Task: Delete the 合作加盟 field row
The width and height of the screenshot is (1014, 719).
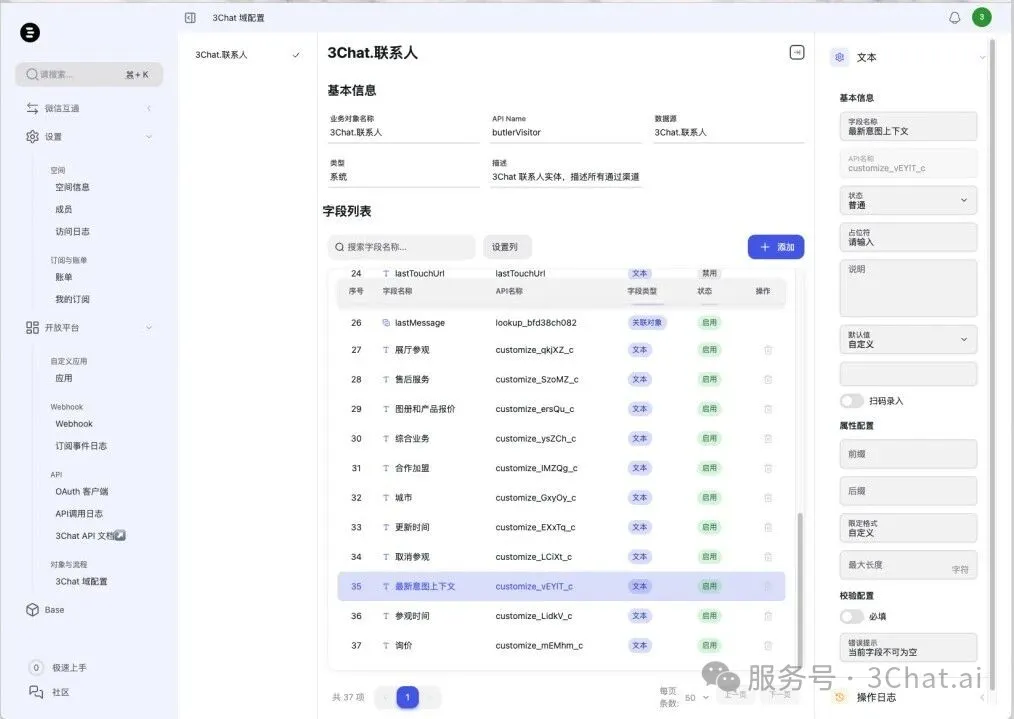Action: (768, 468)
